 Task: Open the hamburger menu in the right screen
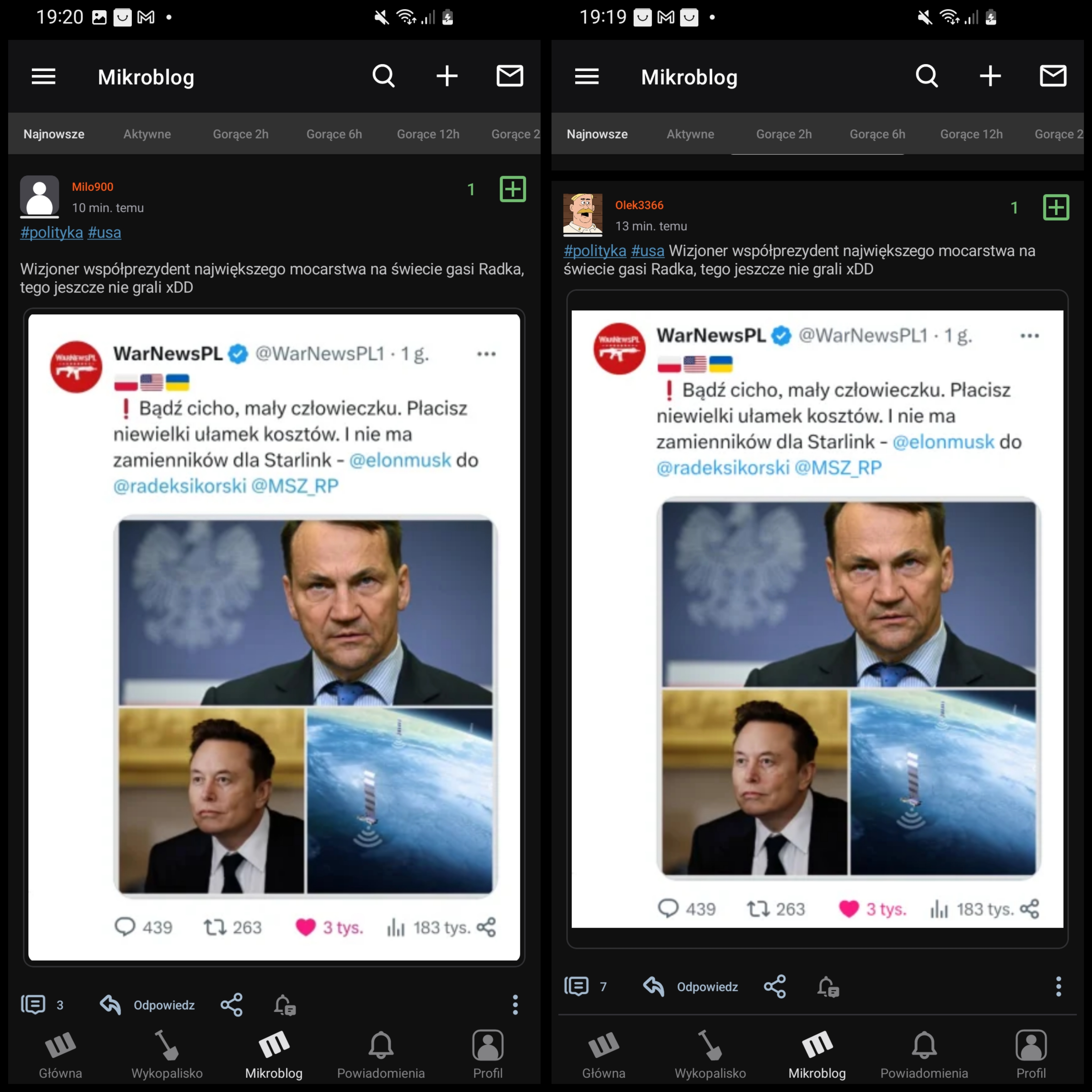click(587, 76)
